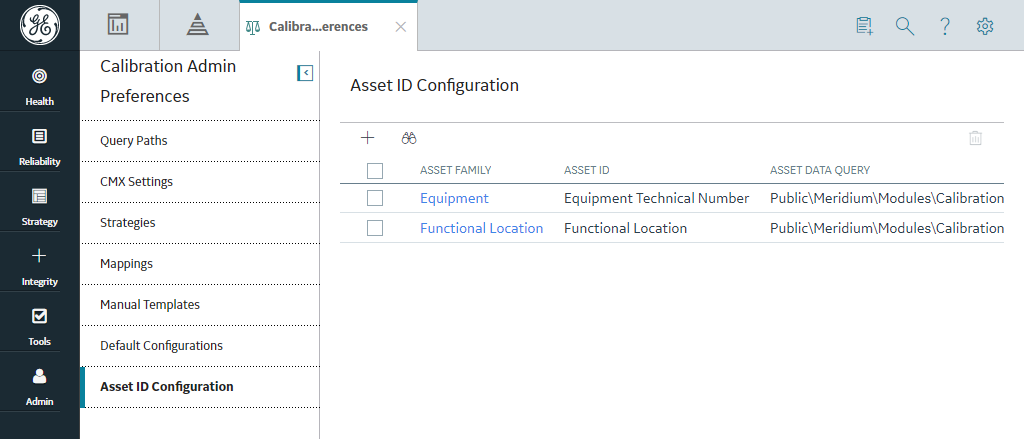
Task: Add a new Asset ID configuration
Action: [x=368, y=138]
